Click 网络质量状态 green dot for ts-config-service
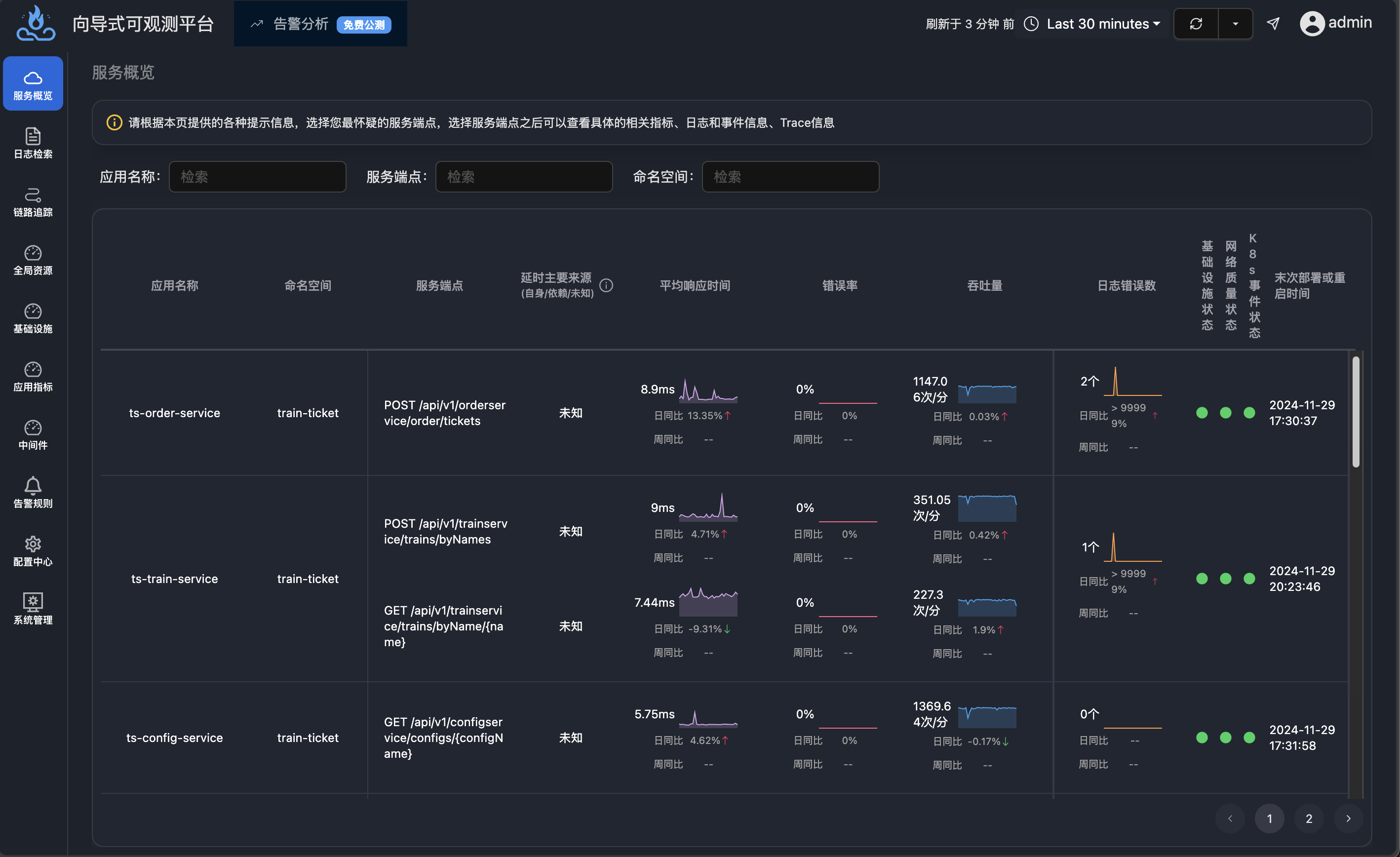This screenshot has width=1400, height=857. click(1226, 738)
